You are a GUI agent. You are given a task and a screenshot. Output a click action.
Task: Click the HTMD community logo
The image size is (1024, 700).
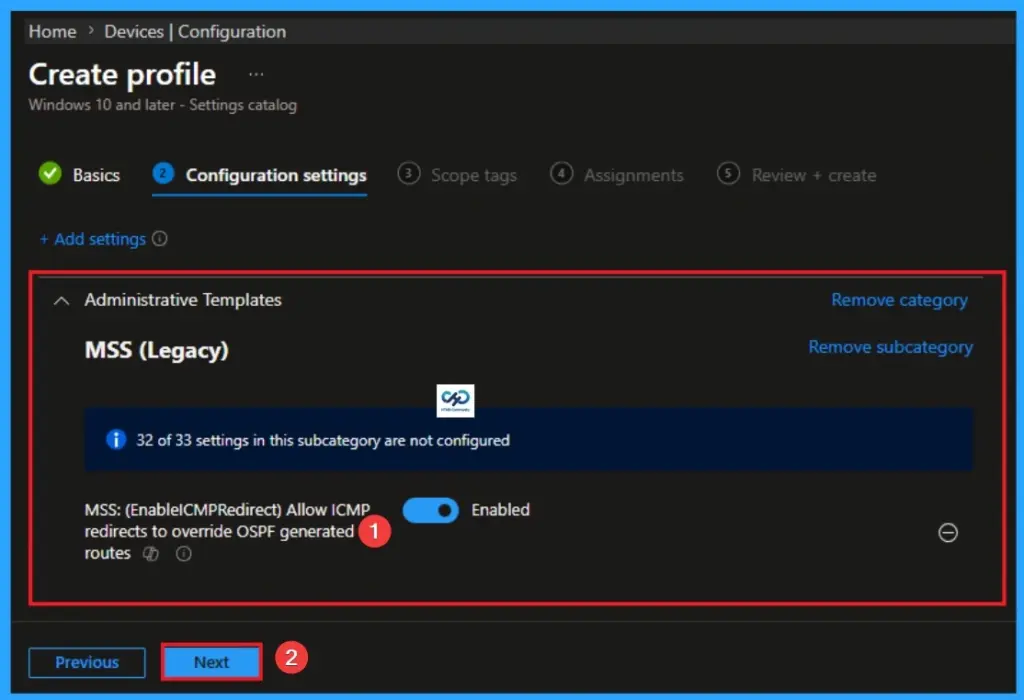click(456, 399)
